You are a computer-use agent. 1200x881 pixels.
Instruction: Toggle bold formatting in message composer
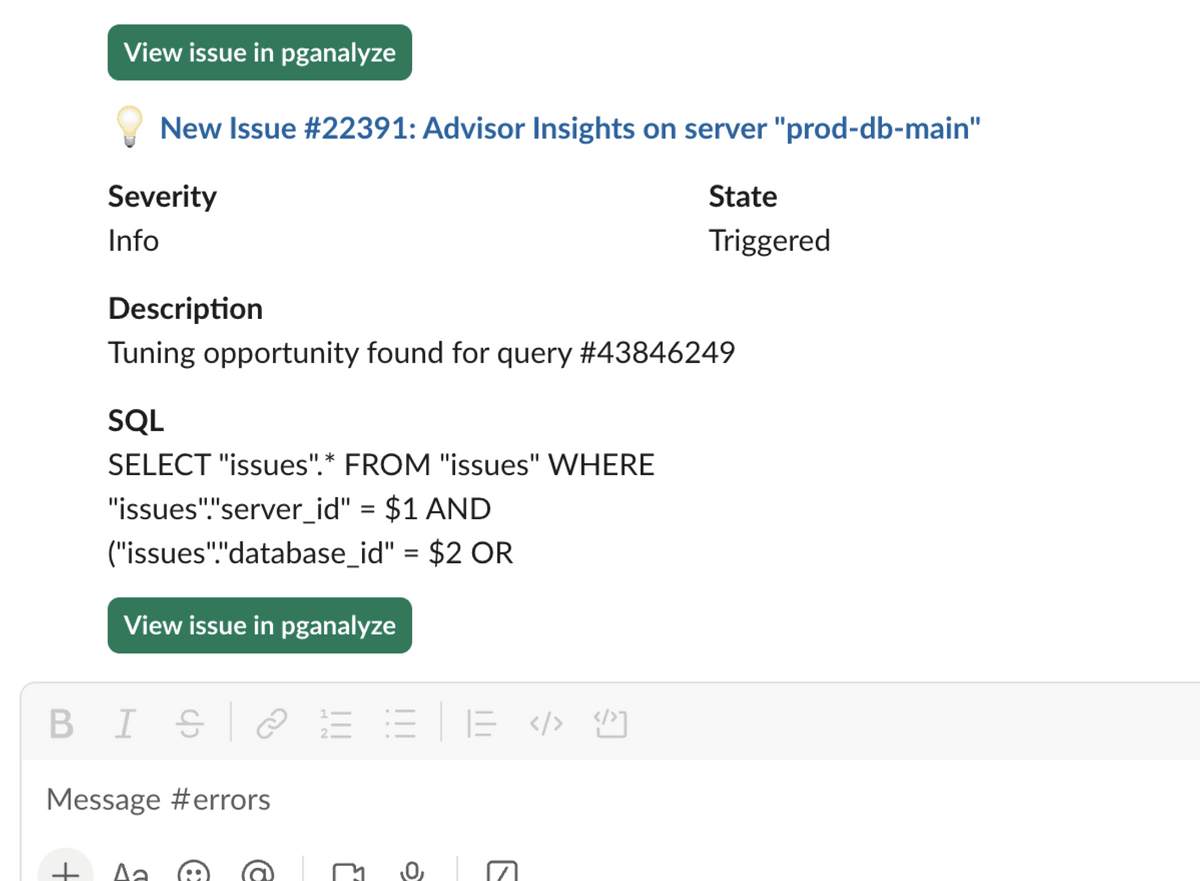click(61, 723)
